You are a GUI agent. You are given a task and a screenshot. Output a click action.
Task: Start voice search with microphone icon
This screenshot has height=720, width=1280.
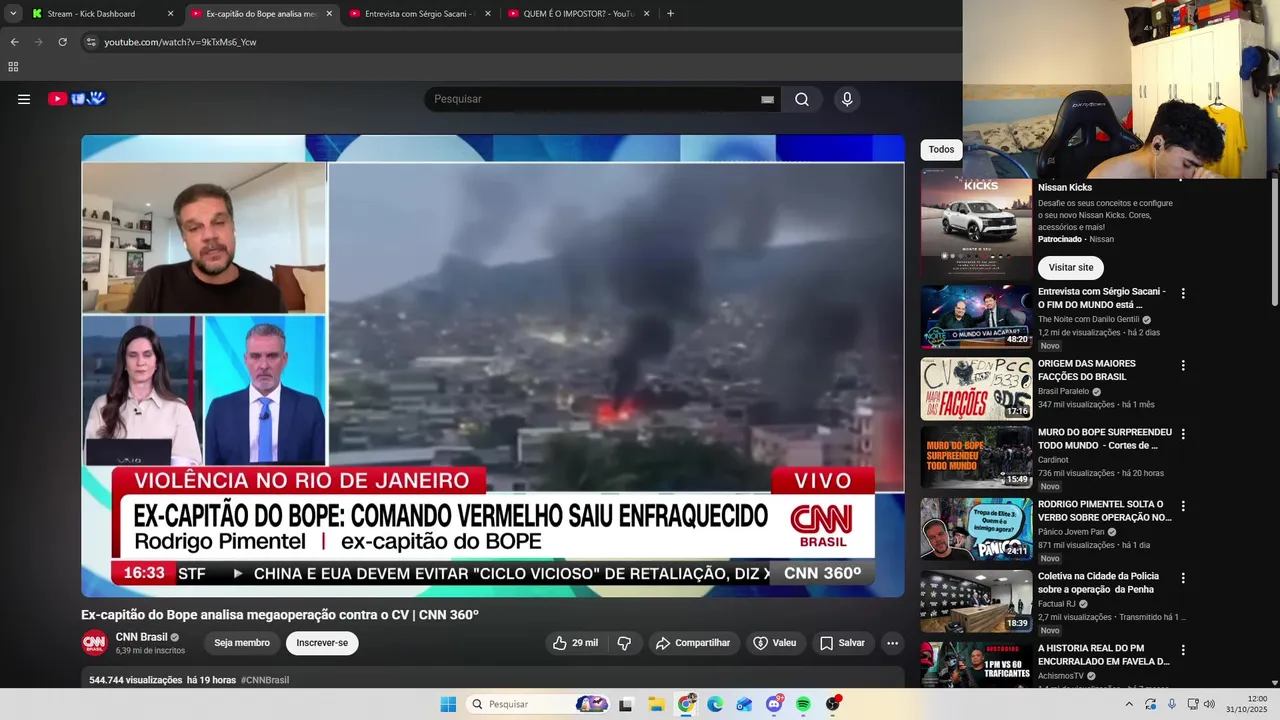pos(847,99)
